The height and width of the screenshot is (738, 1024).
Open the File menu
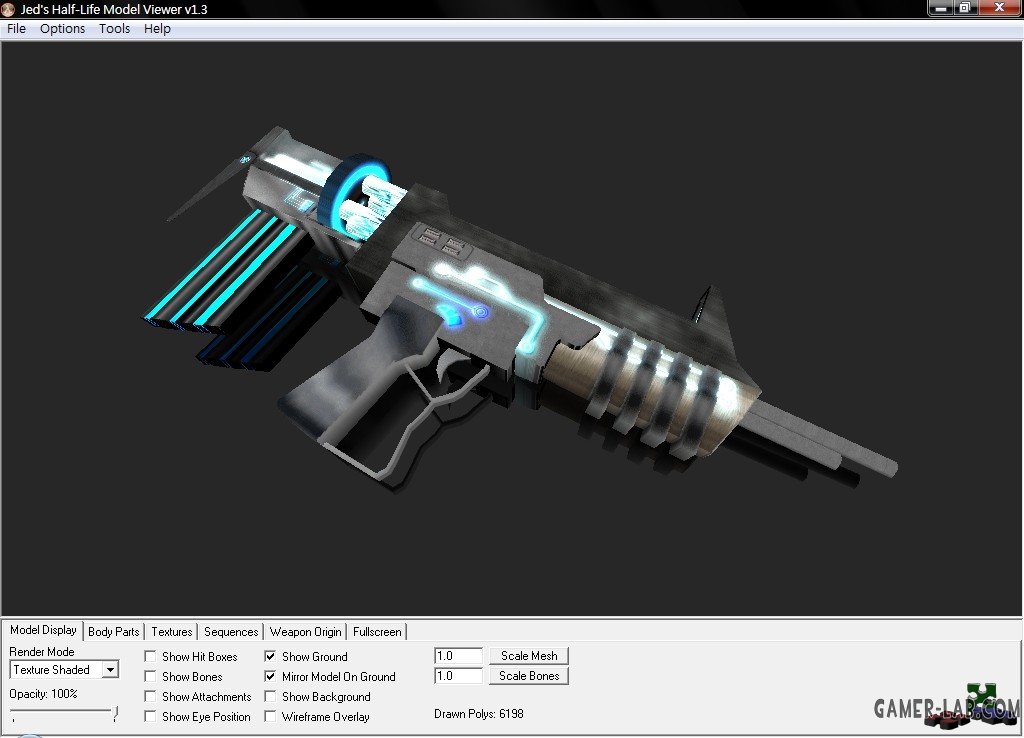coord(16,29)
